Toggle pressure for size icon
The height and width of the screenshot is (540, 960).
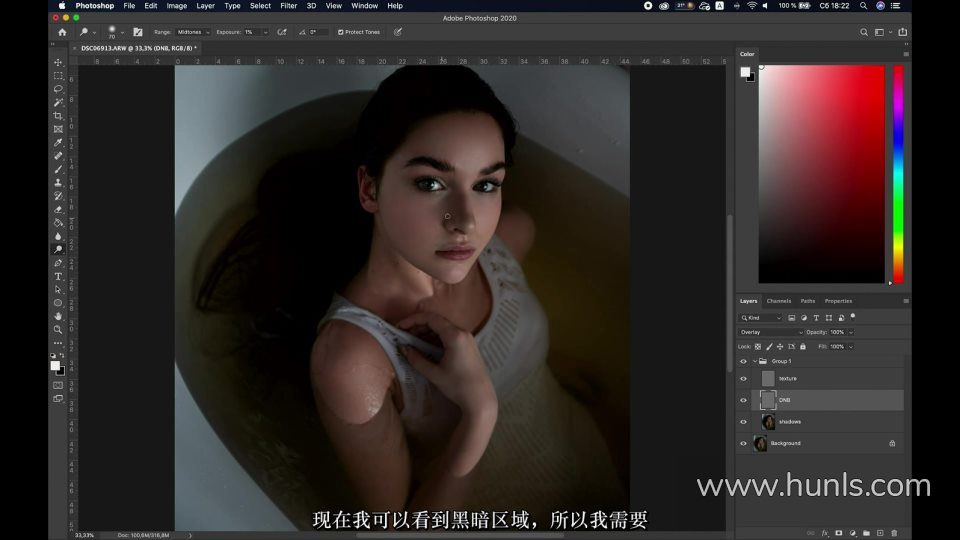[398, 32]
